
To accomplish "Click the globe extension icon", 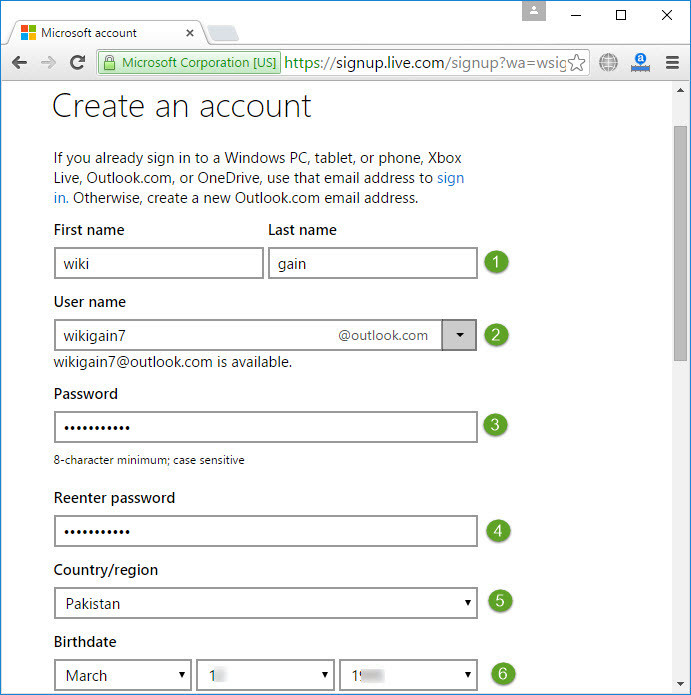I will point(608,62).
